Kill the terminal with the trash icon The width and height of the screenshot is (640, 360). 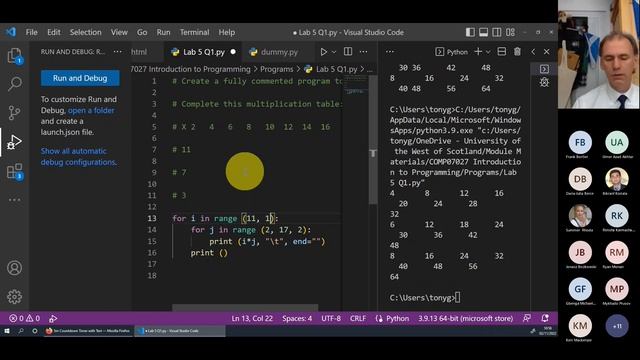point(517,52)
